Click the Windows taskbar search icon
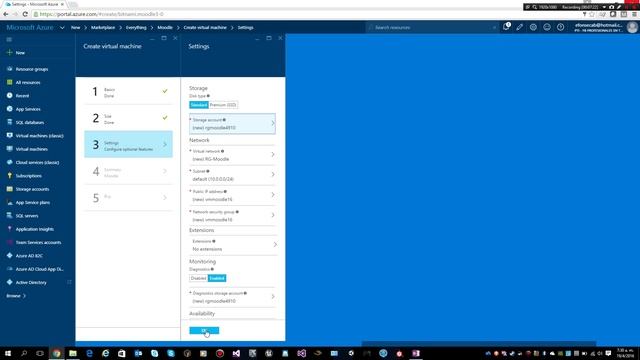 [24, 353]
